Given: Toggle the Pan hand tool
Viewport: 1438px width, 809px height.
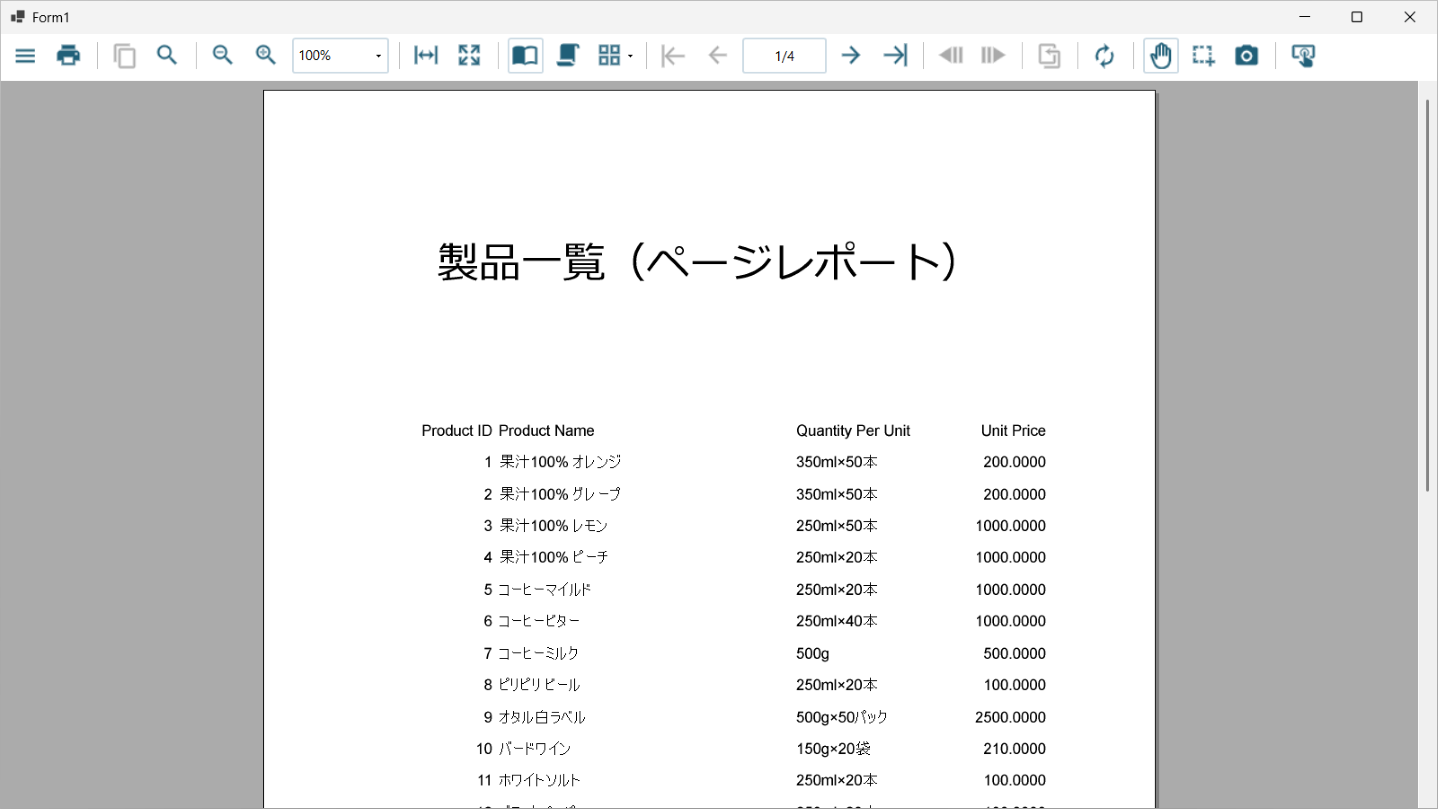Looking at the screenshot, I should (x=1161, y=56).
